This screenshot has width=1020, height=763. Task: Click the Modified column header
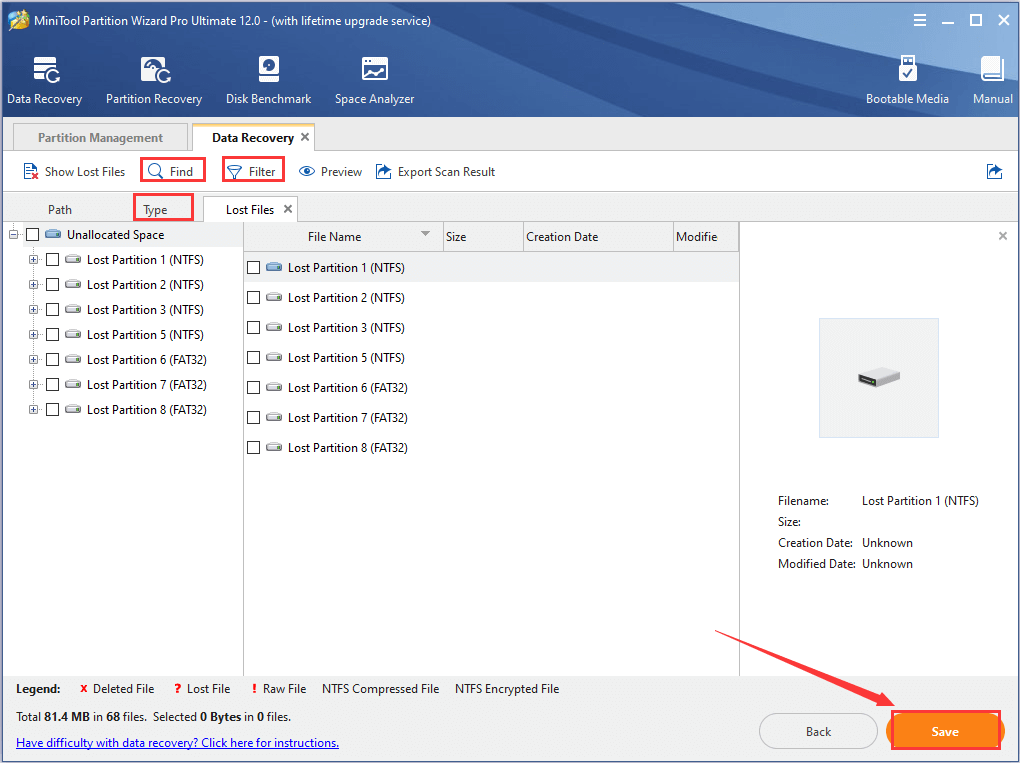pyautogui.click(x=706, y=237)
